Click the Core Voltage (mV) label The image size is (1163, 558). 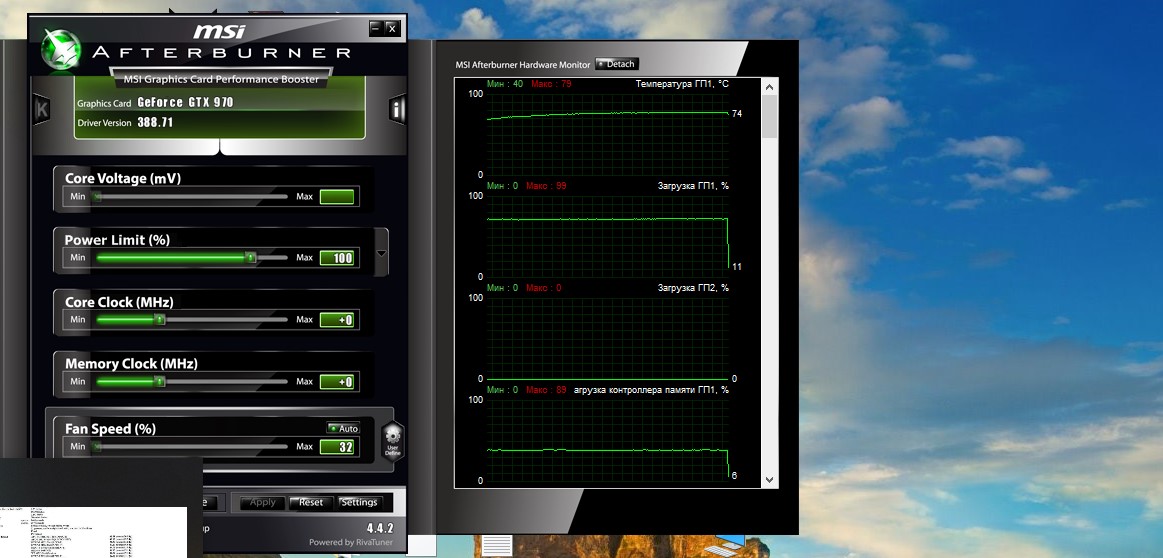point(122,178)
